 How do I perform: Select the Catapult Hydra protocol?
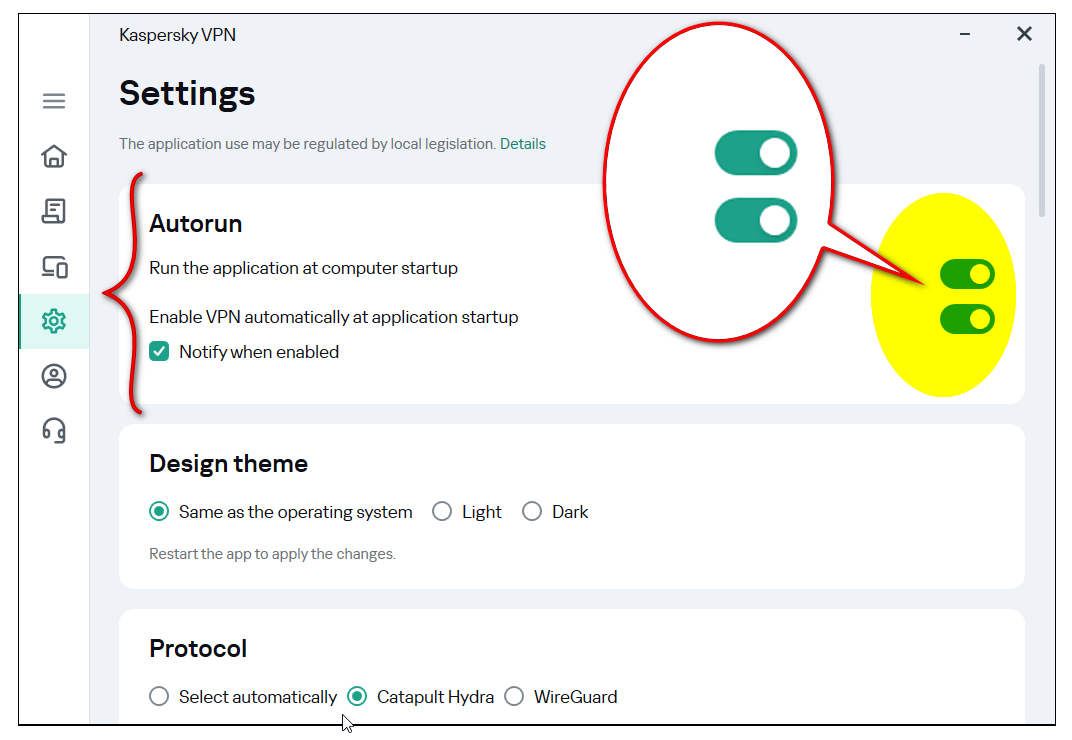click(x=357, y=697)
